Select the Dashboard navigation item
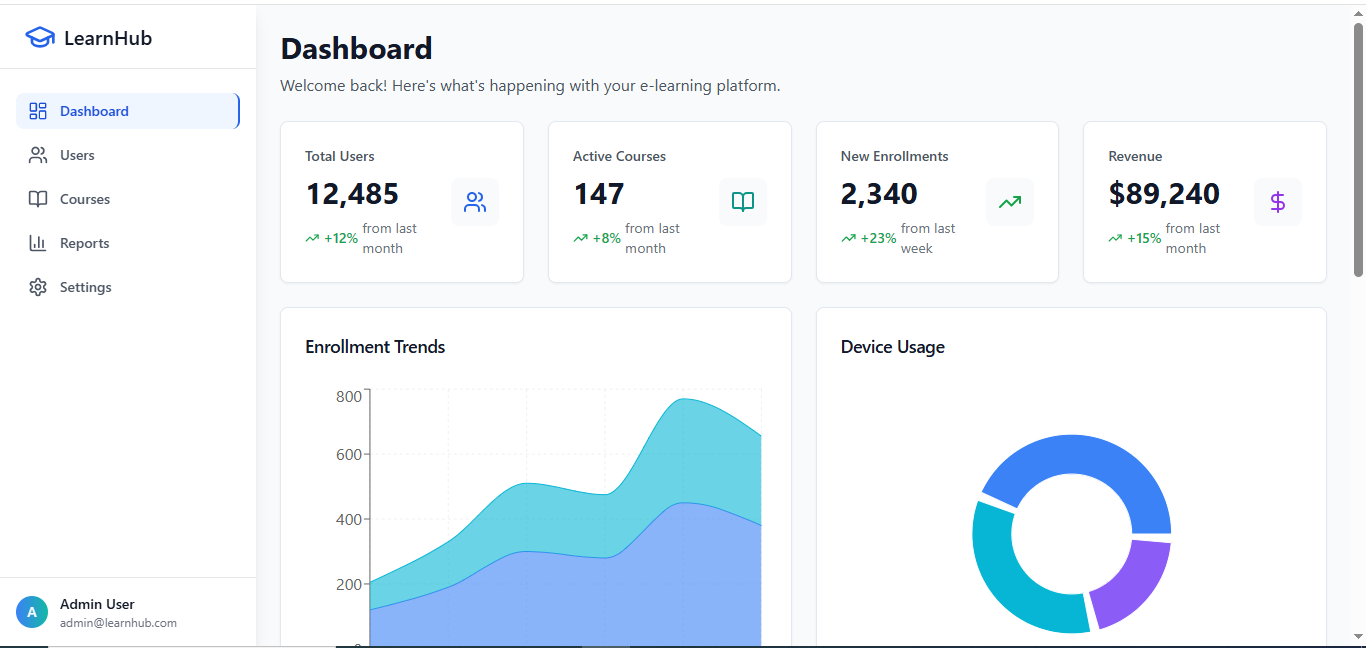Screen dimensions: 1366x648 (x=94, y=111)
